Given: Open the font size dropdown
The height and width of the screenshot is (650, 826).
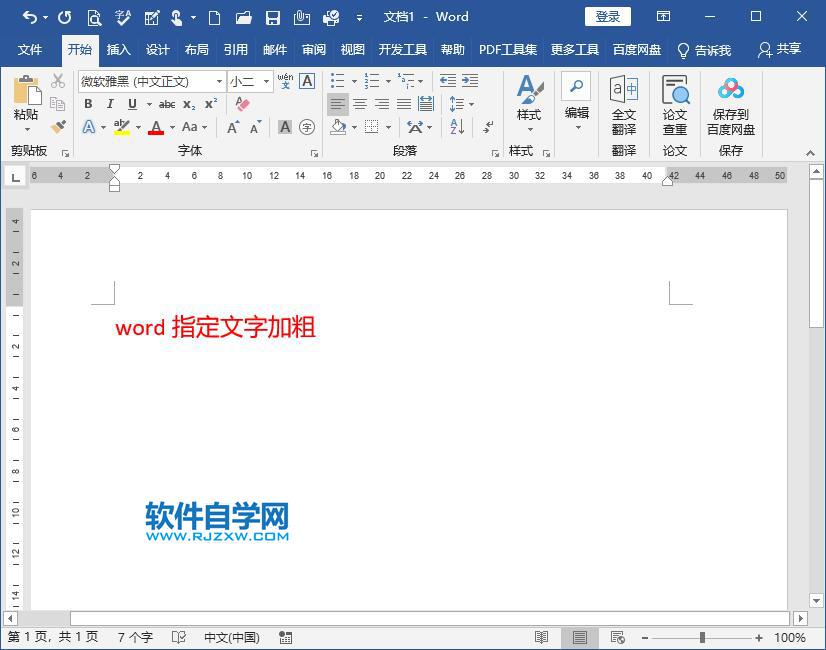Looking at the screenshot, I should (265, 82).
